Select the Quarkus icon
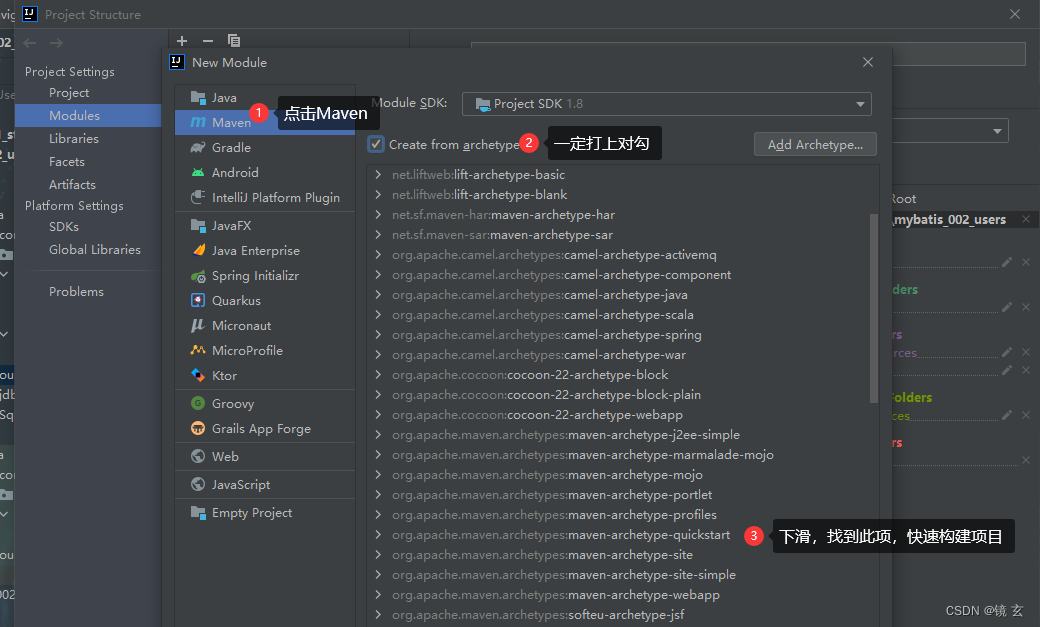1040x627 pixels. [198, 301]
